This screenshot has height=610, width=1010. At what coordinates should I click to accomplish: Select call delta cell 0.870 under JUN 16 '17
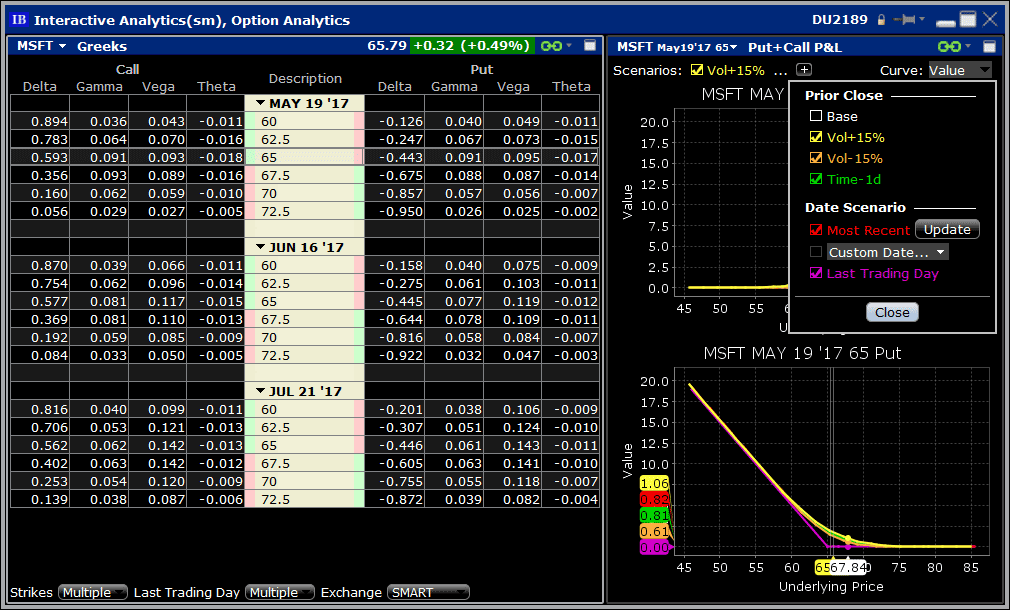click(40, 265)
